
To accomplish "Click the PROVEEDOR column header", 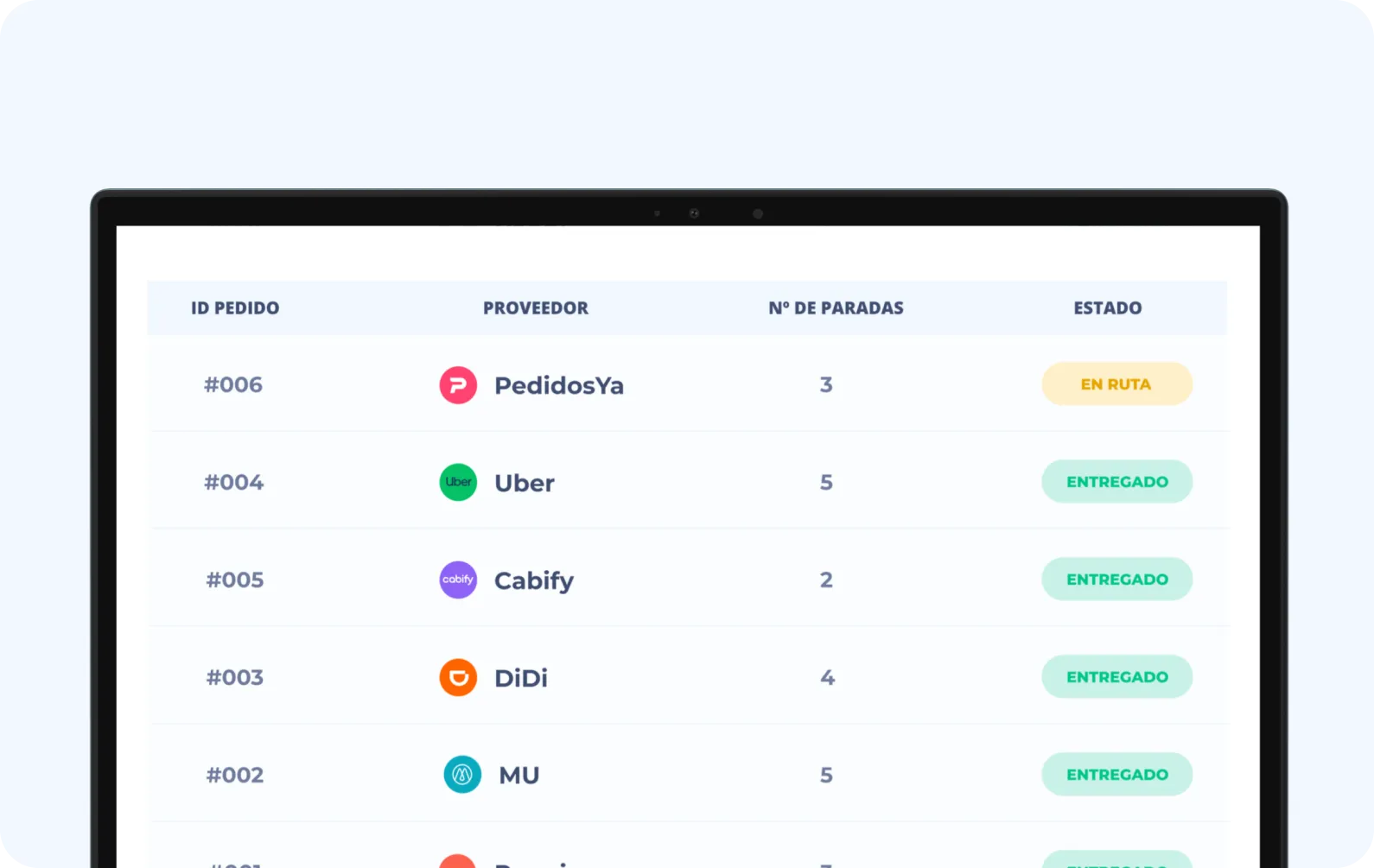I will tap(536, 308).
